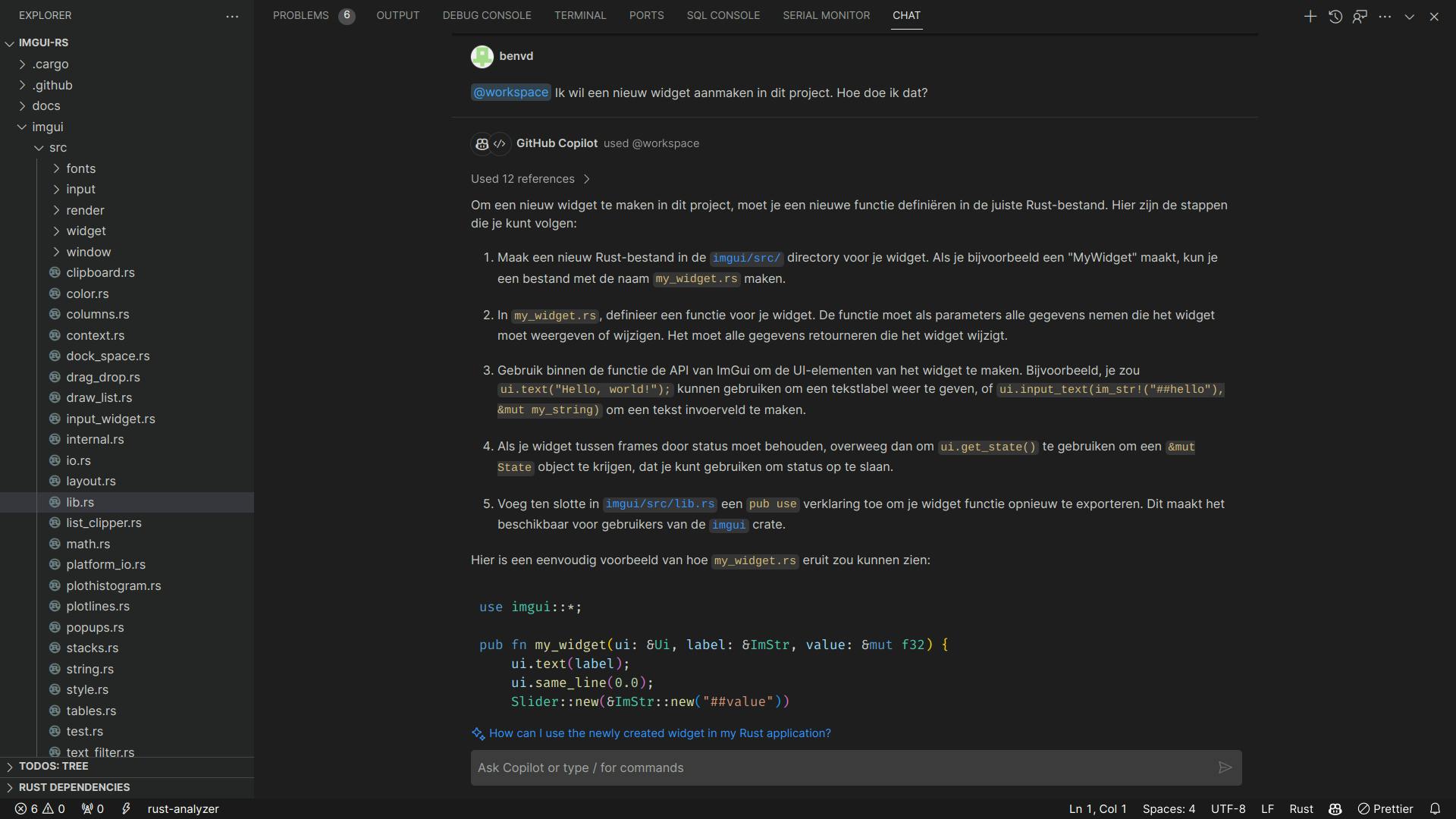Send the message in the Copilot input
1456x819 pixels.
tap(1225, 767)
